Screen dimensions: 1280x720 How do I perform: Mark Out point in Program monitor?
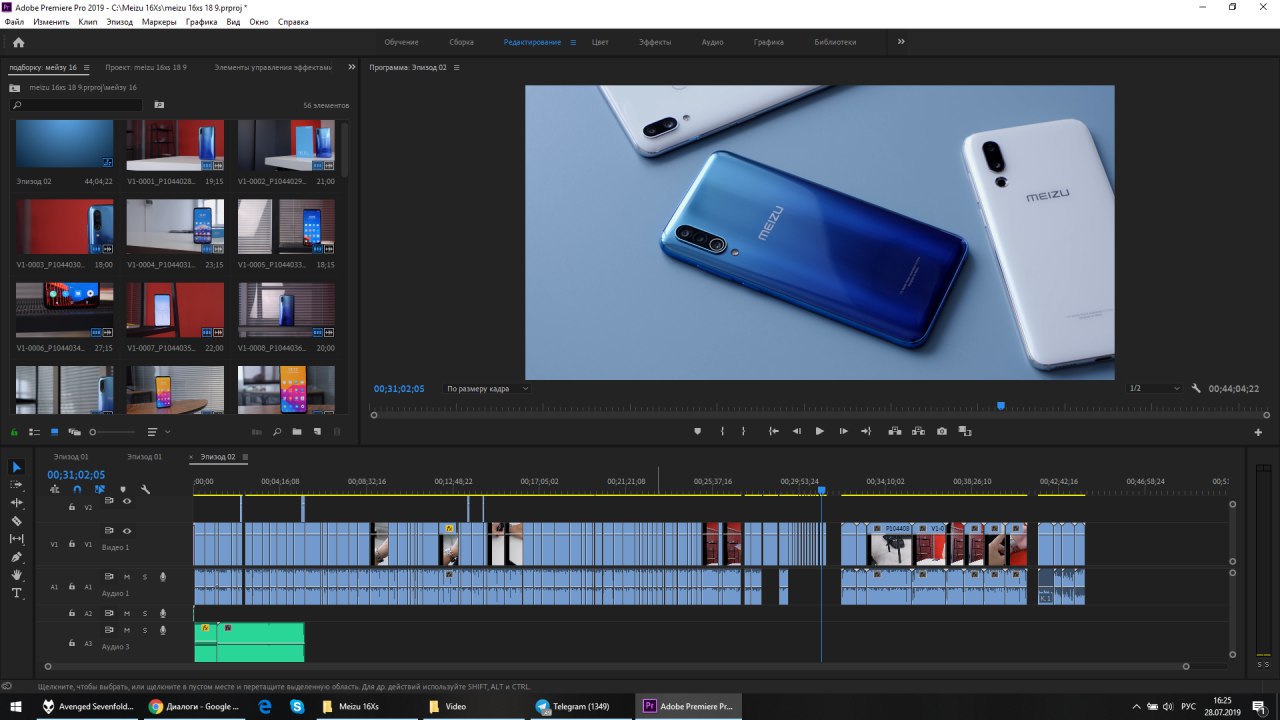pyautogui.click(x=743, y=431)
